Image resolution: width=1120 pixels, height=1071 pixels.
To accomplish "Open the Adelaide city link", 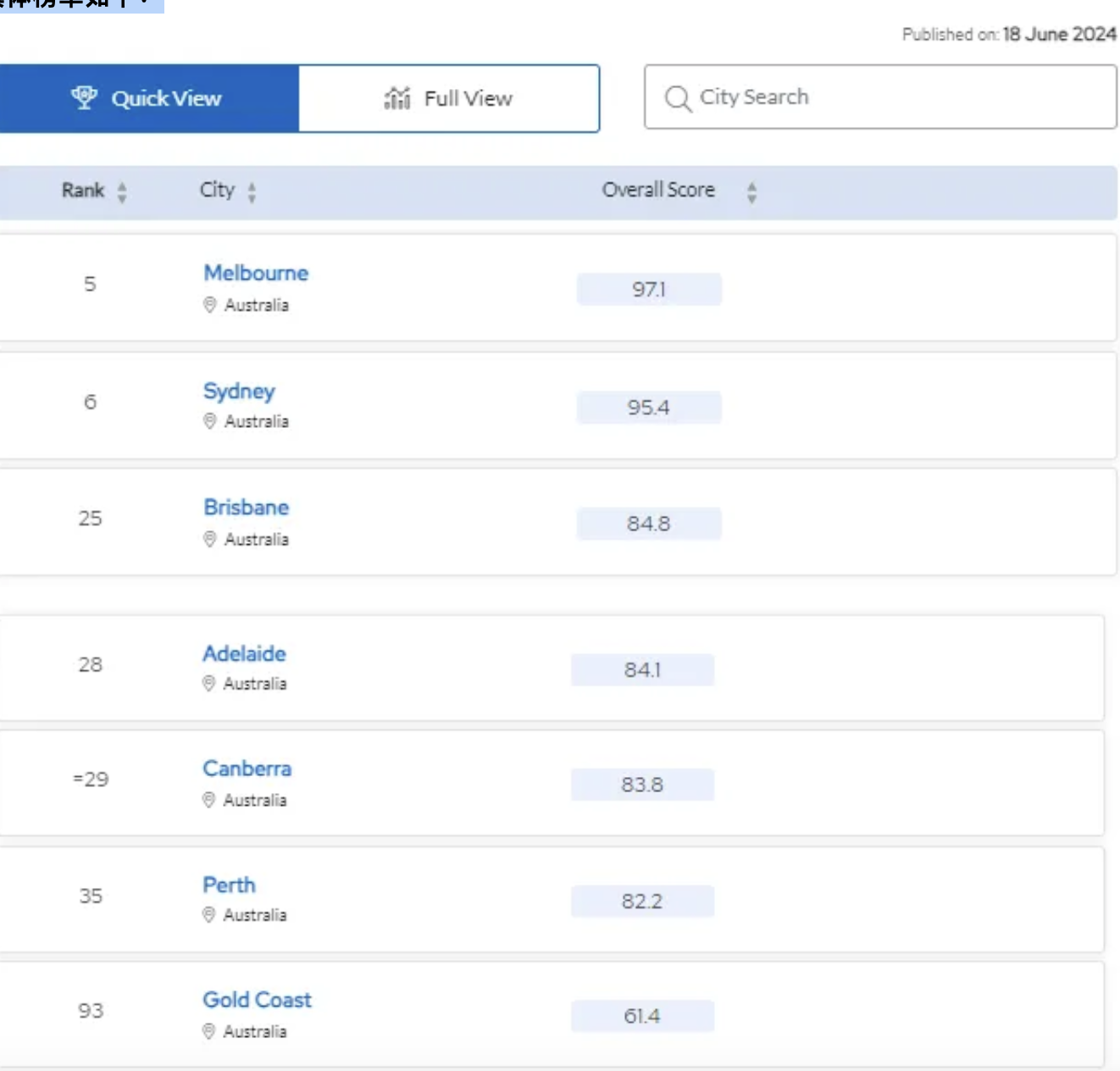I will (244, 653).
